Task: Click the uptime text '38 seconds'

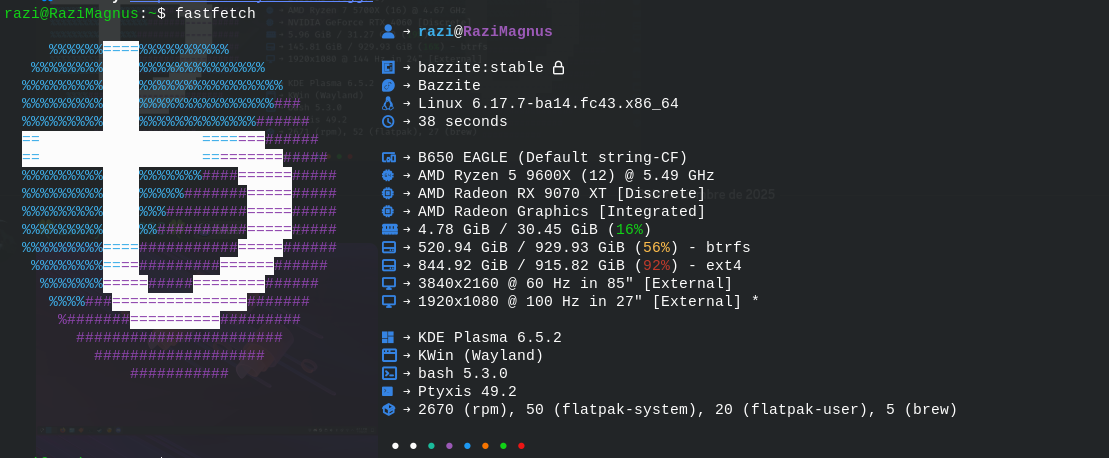Action: pos(463,122)
